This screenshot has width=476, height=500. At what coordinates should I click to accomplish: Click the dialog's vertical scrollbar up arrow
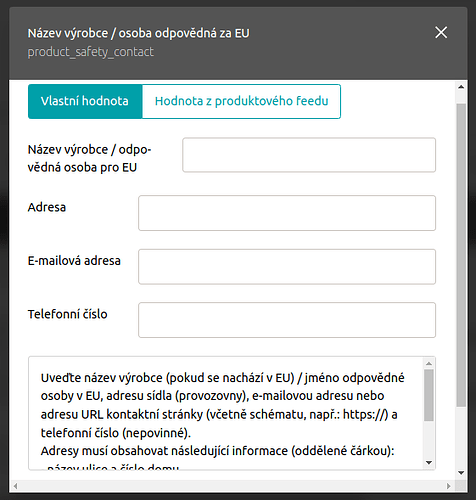click(461, 87)
